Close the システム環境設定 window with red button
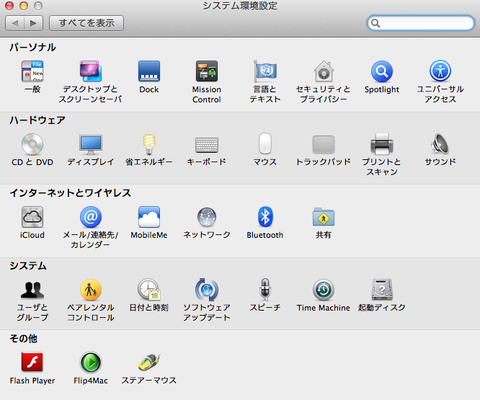 (9, 5)
